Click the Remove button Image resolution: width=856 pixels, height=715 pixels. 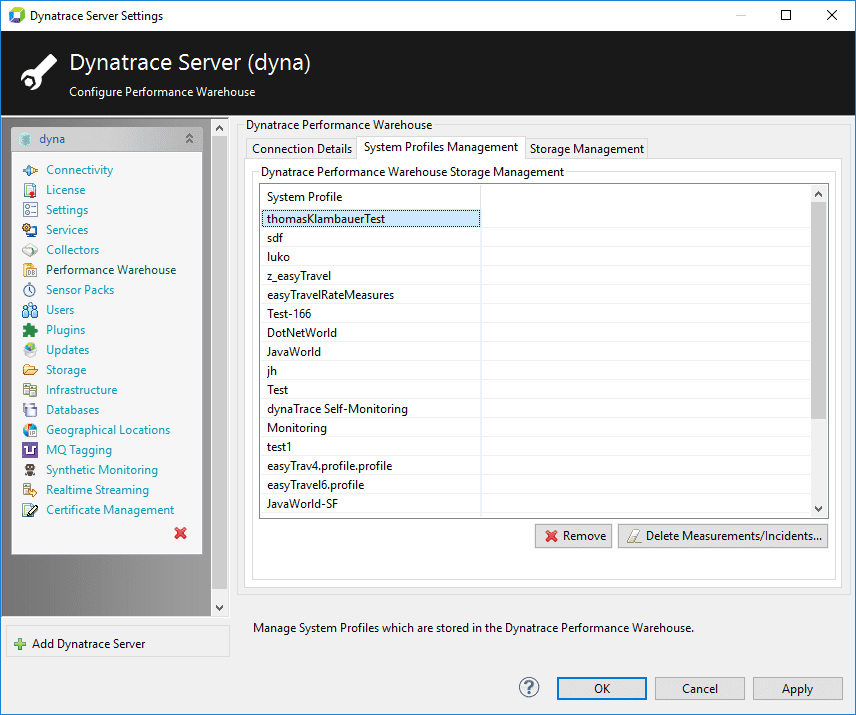pyautogui.click(x=574, y=536)
